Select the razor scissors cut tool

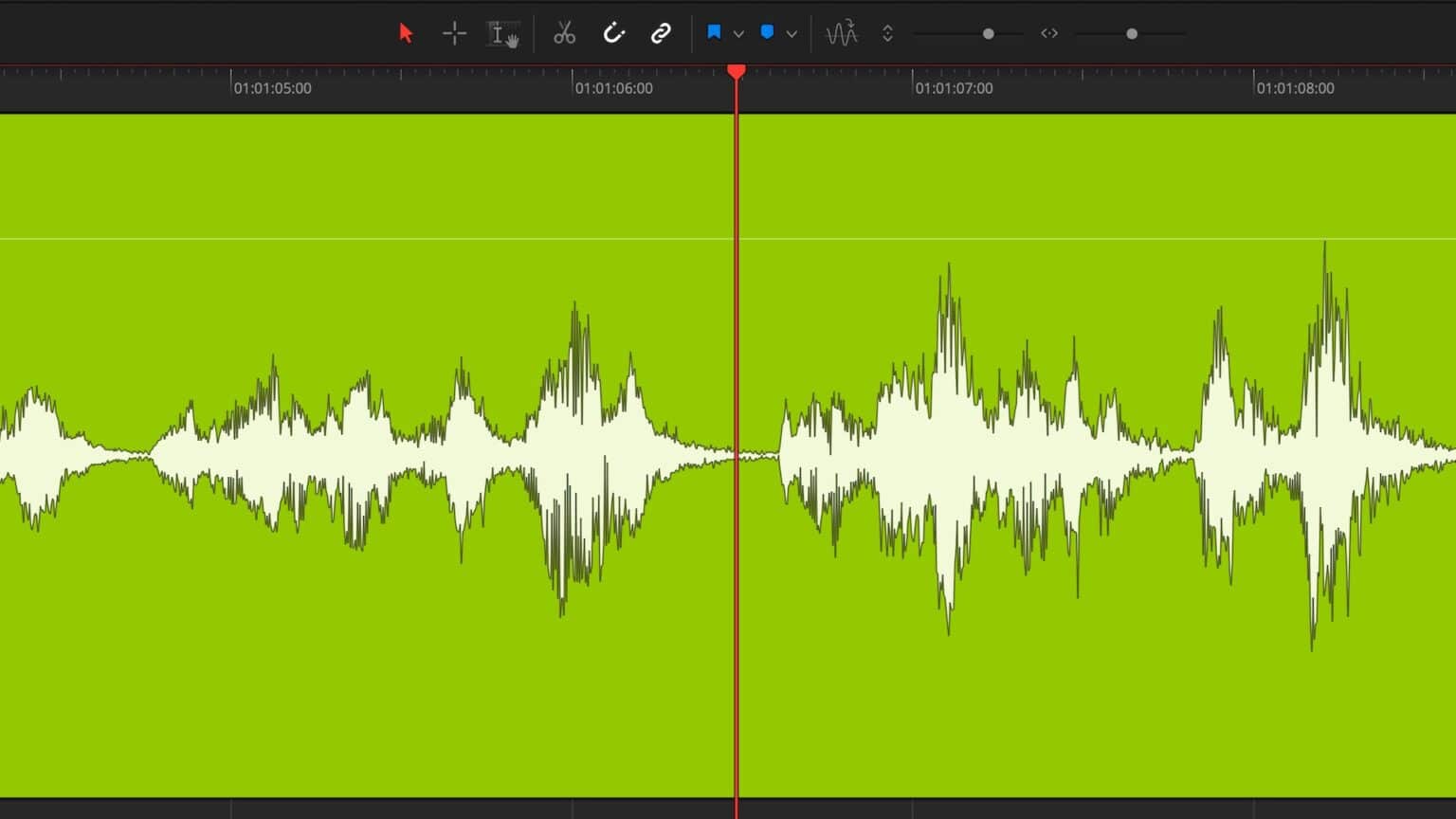tap(564, 33)
